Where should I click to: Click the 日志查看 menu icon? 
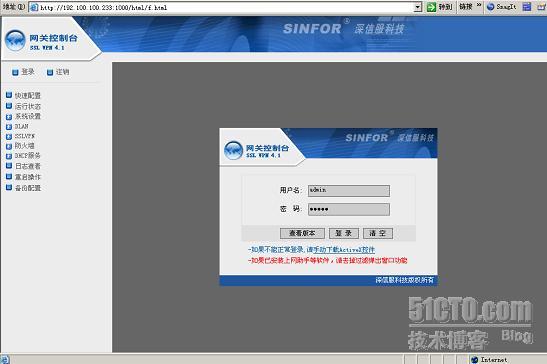(x=9, y=166)
